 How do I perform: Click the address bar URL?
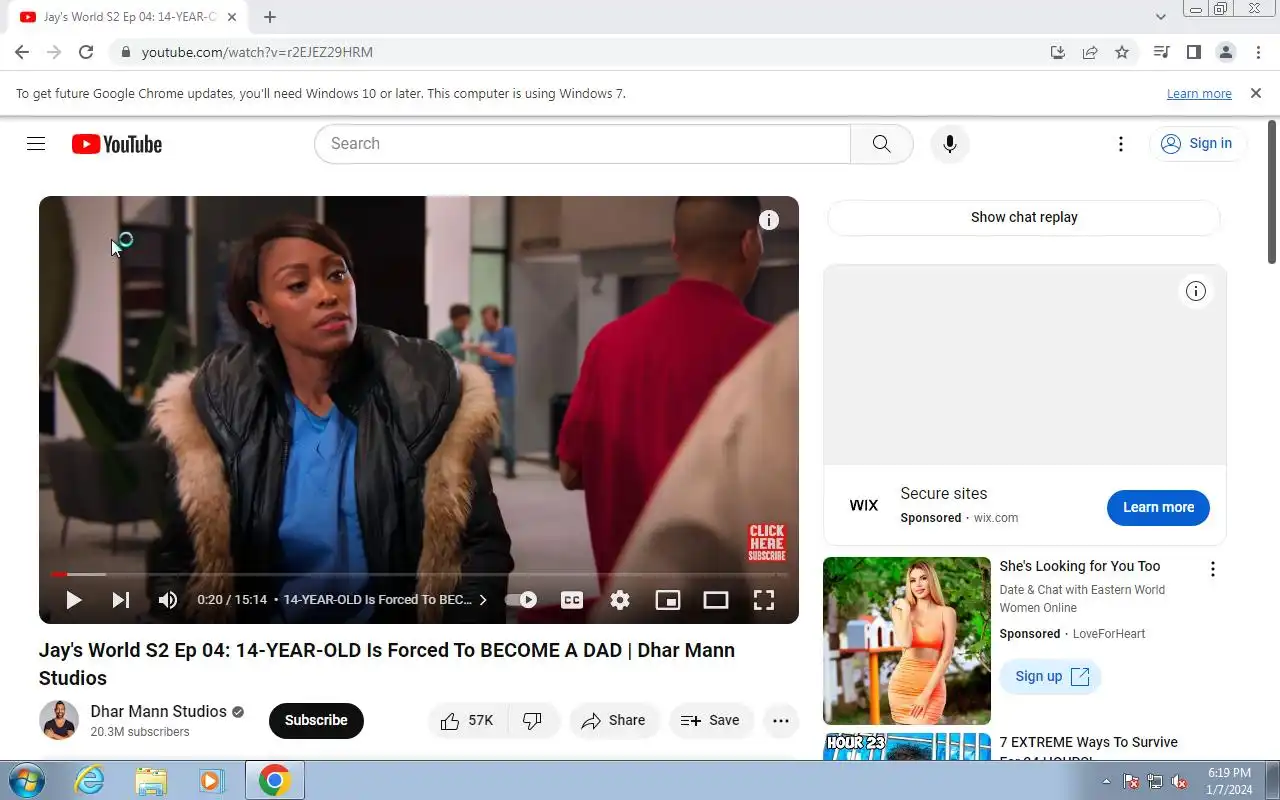[x=257, y=52]
